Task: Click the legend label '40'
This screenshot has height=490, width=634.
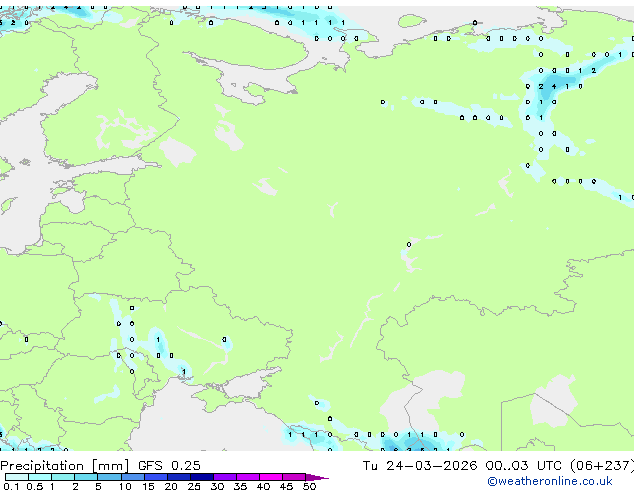Action: tap(263, 486)
